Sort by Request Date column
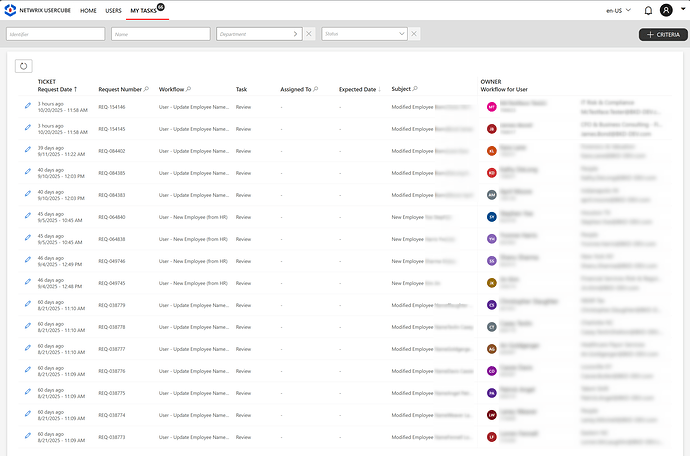Viewport: 690px width, 456px height. 57,90
